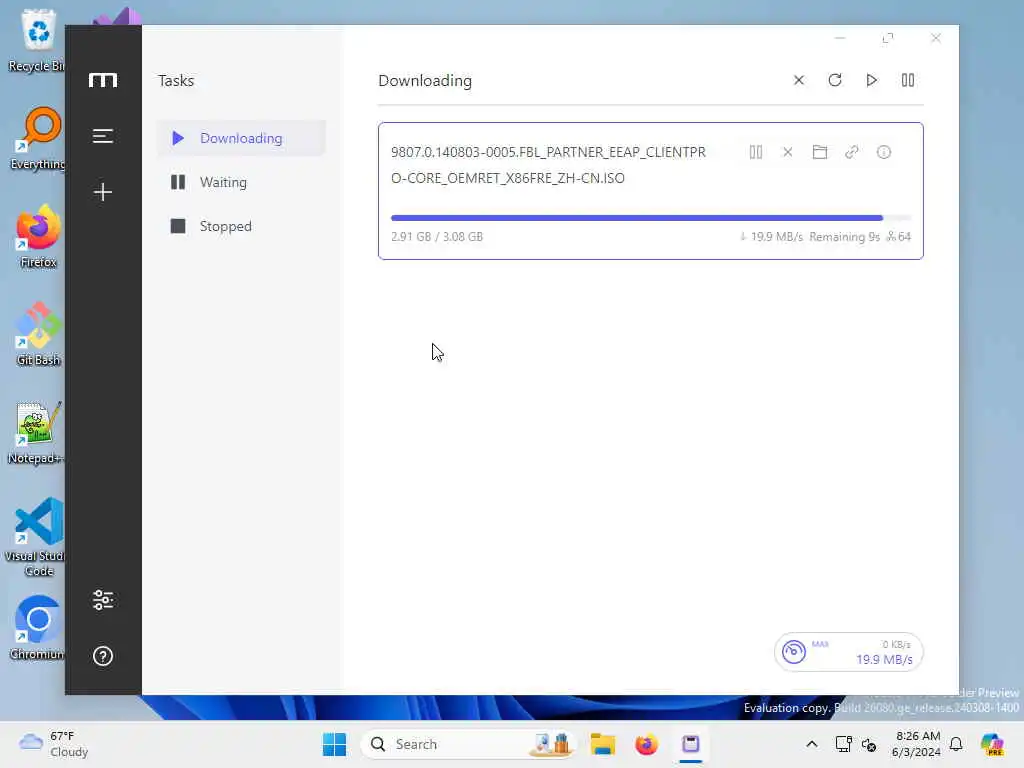1024x768 pixels.
Task: Switch to the Stopped tasks tab
Action: (x=241, y=226)
